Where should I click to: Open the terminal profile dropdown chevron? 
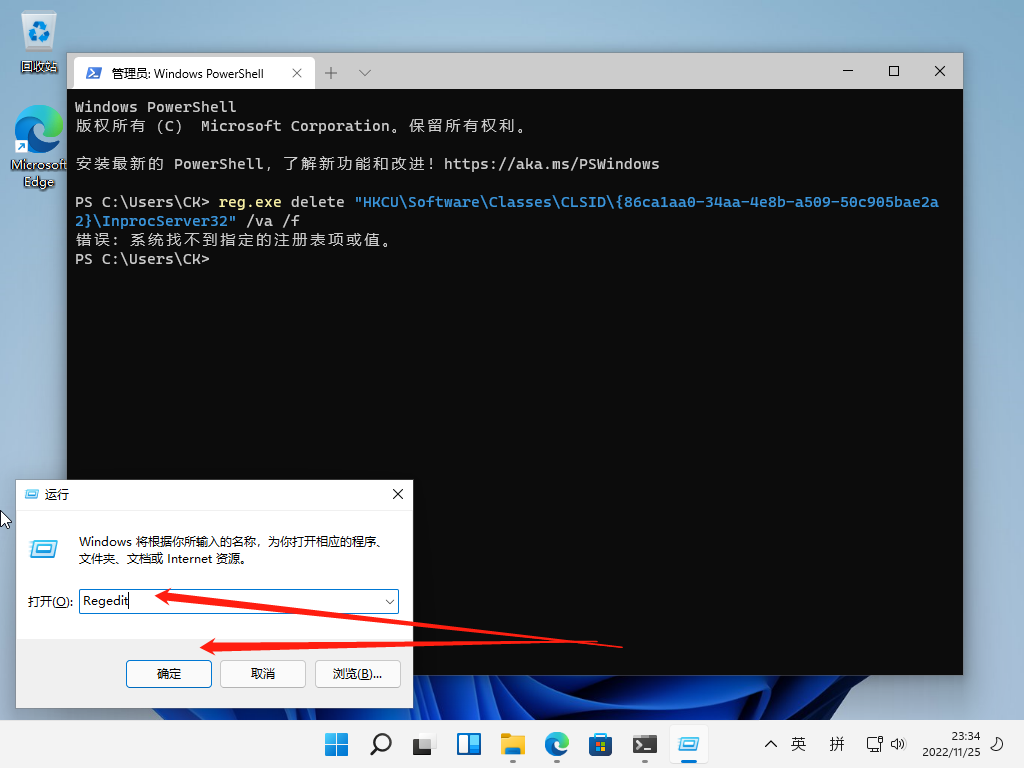coord(365,73)
